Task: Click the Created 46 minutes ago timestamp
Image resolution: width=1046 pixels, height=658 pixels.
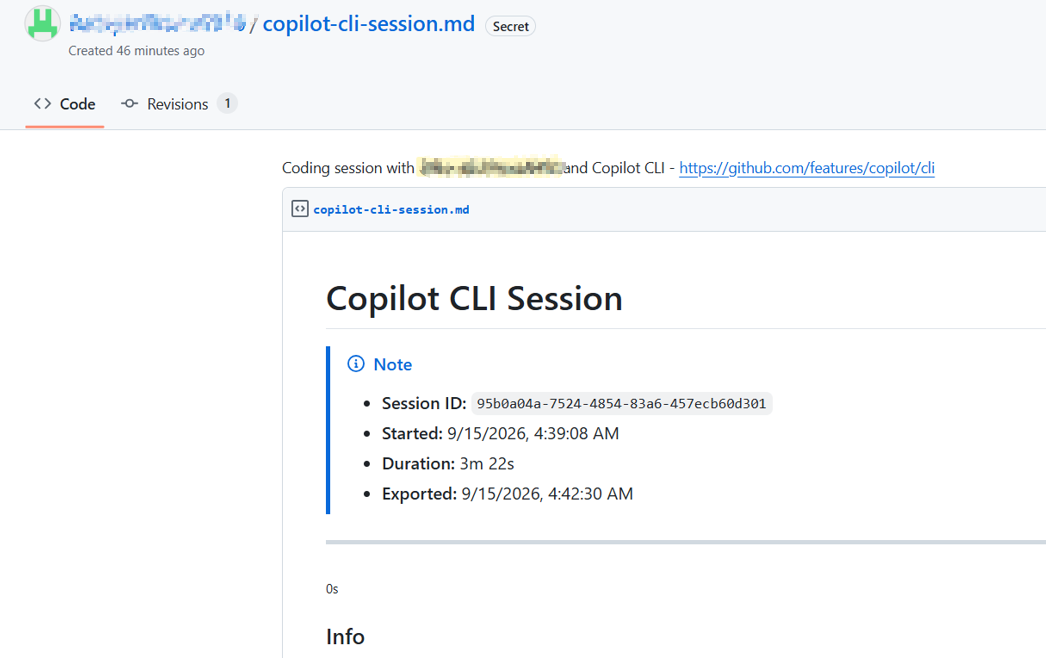Action: 136,51
